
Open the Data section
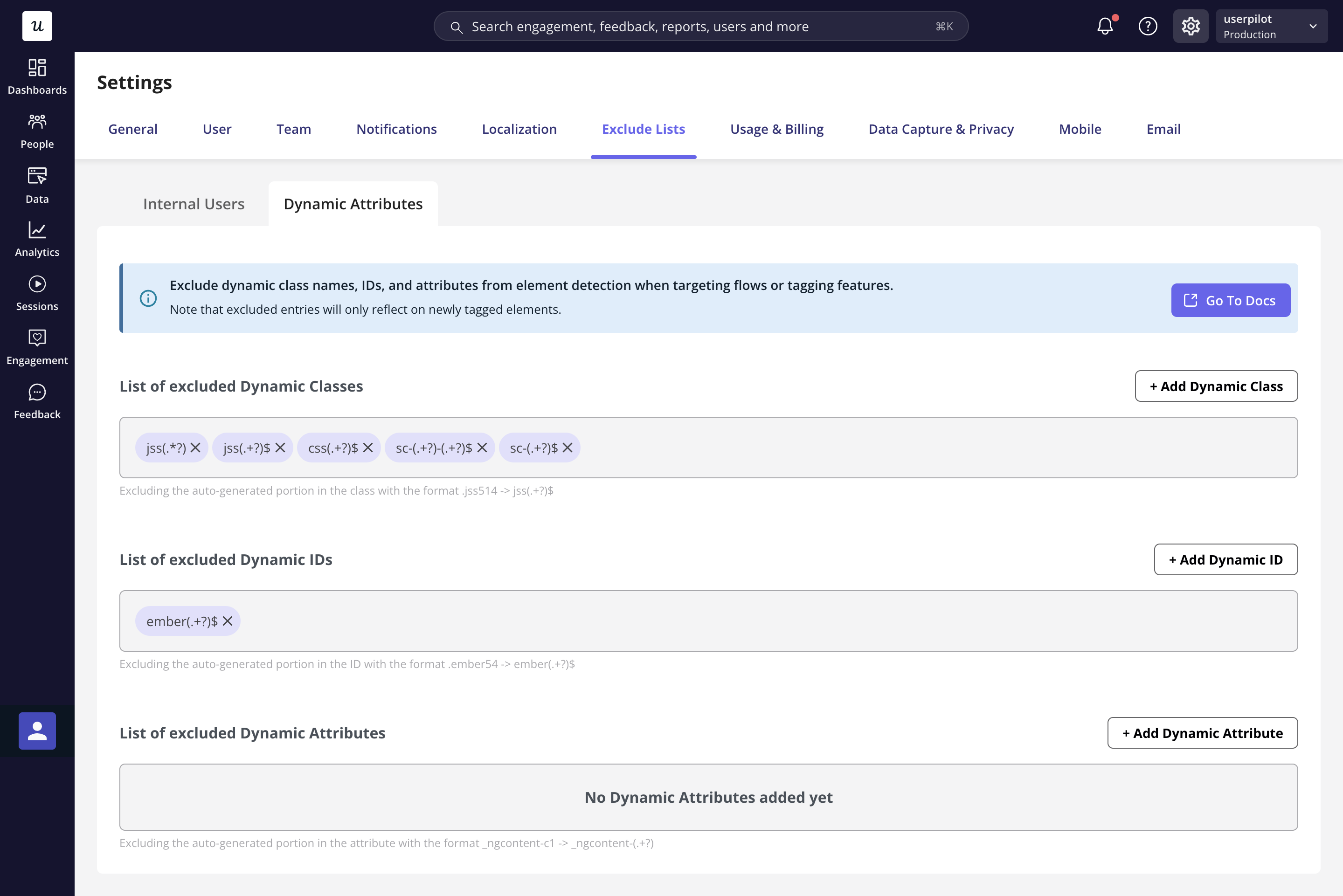click(37, 183)
